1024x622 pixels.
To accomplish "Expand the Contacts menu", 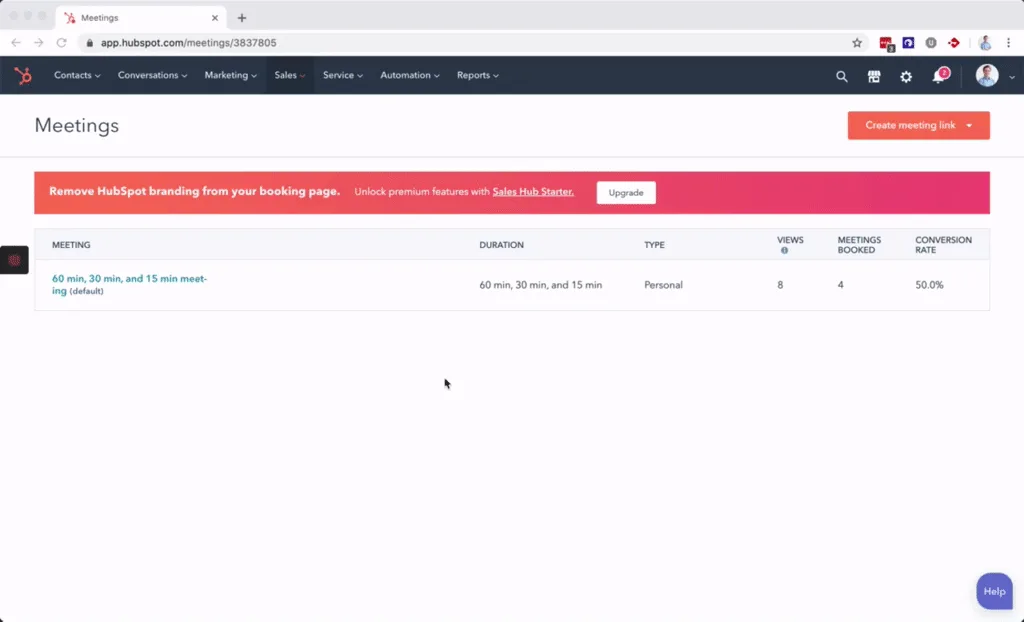I will tap(77, 75).
